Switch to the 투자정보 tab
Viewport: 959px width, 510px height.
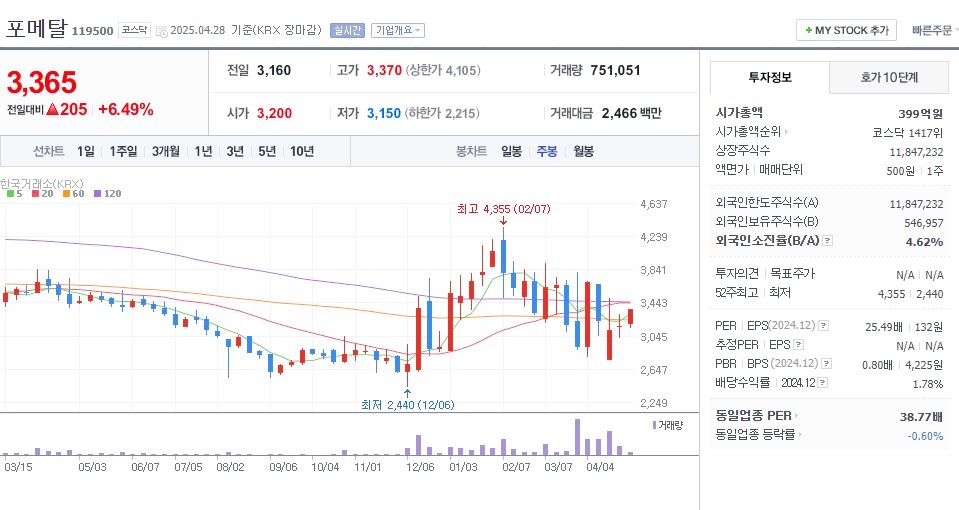tap(769, 77)
